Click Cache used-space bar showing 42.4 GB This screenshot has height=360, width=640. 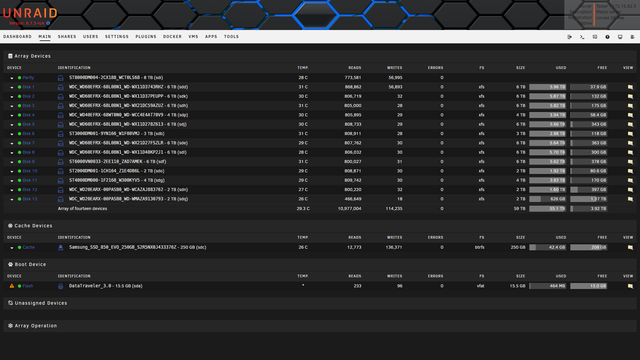(547, 247)
